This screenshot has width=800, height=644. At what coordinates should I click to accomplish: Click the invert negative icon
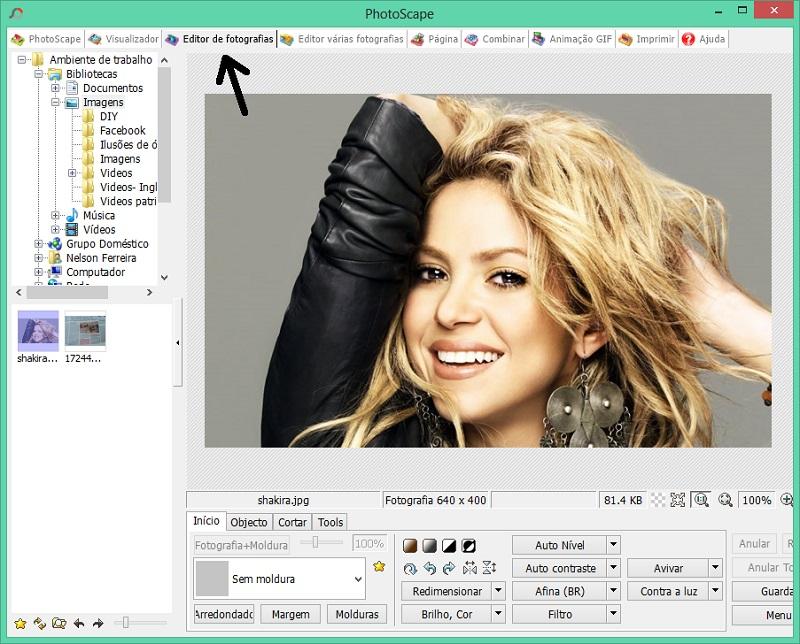(469, 546)
